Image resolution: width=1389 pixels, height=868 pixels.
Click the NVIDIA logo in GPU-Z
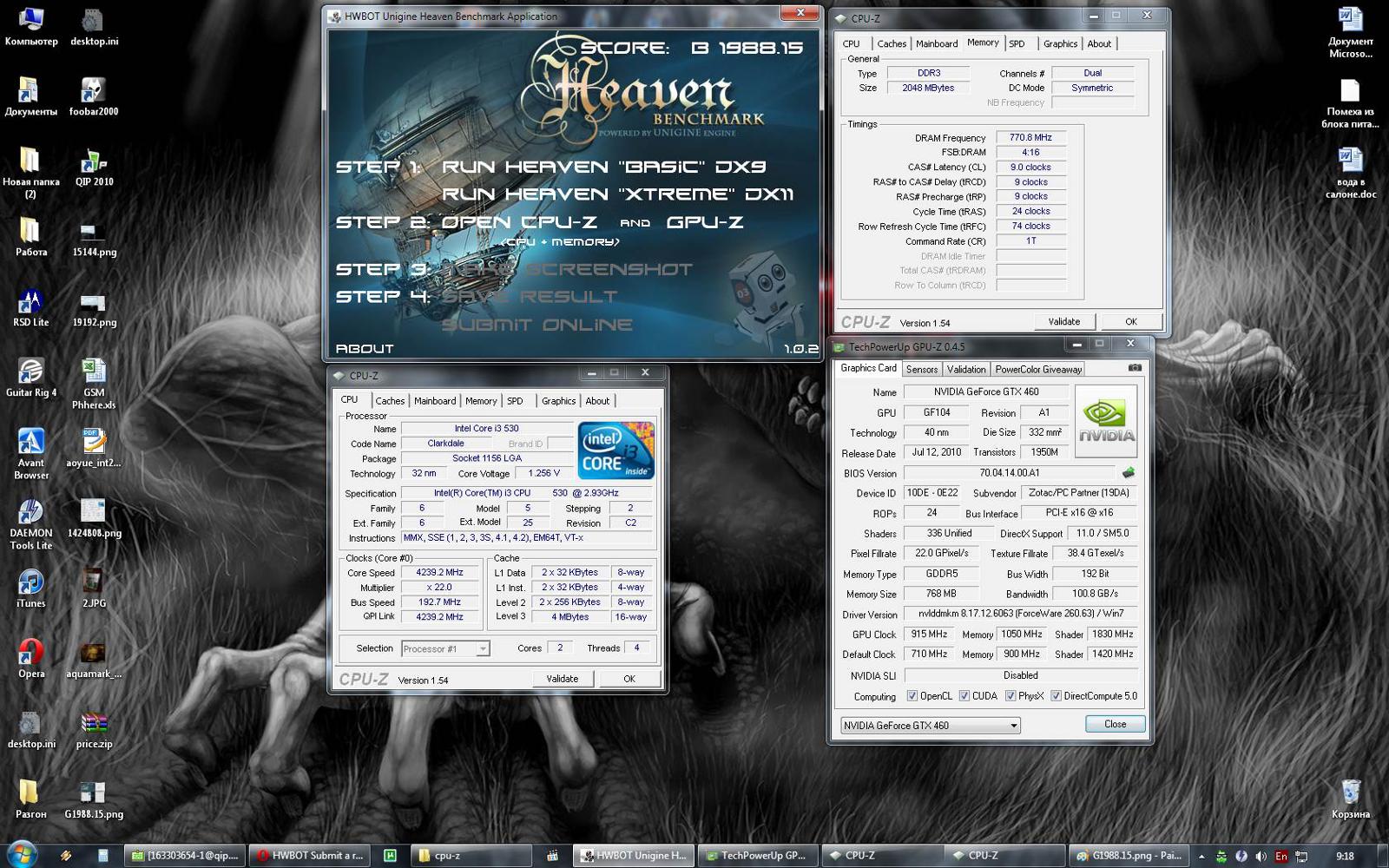pyautogui.click(x=1106, y=420)
